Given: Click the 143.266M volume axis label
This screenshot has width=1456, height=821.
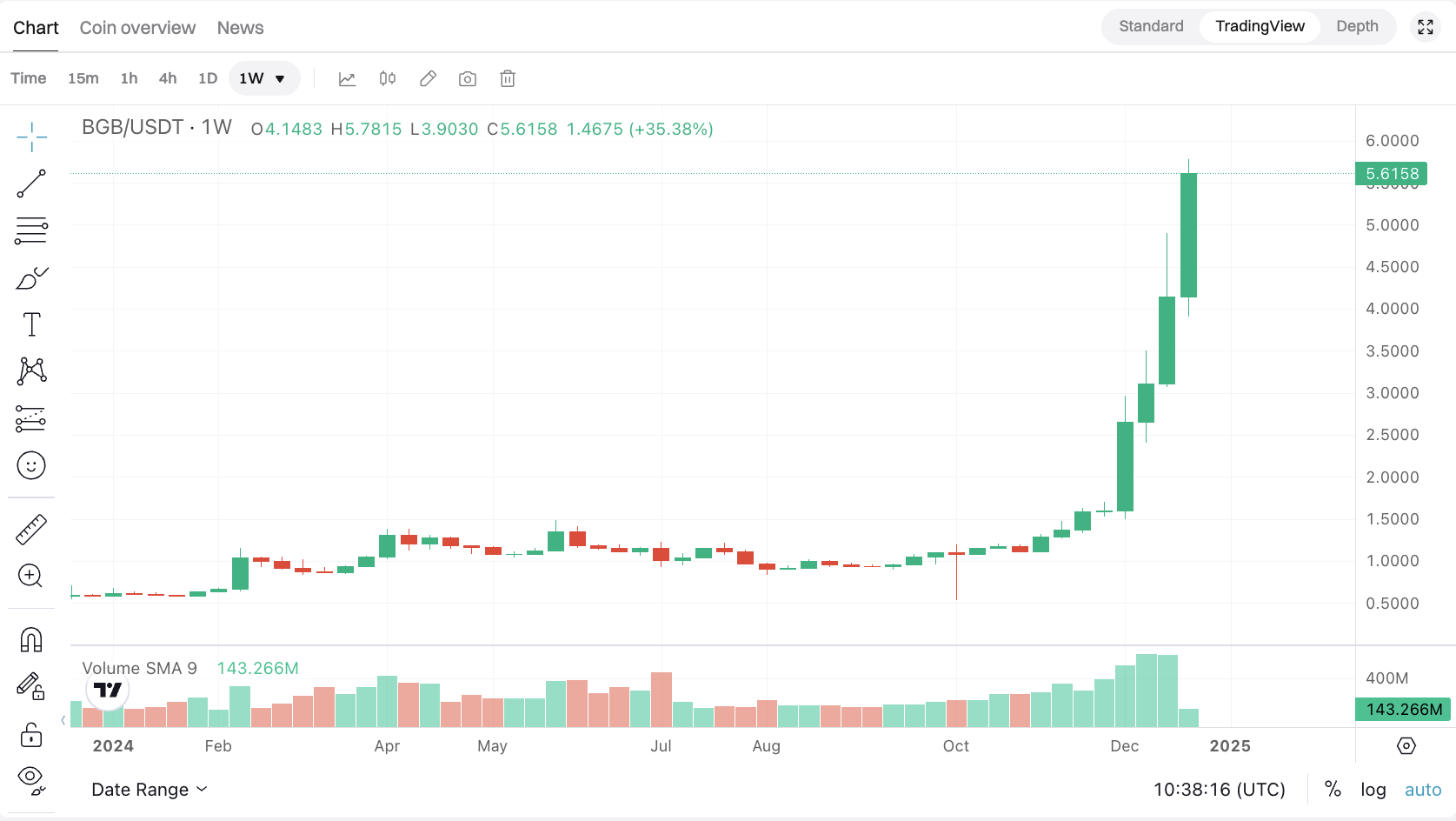Looking at the screenshot, I should pos(1404,709).
